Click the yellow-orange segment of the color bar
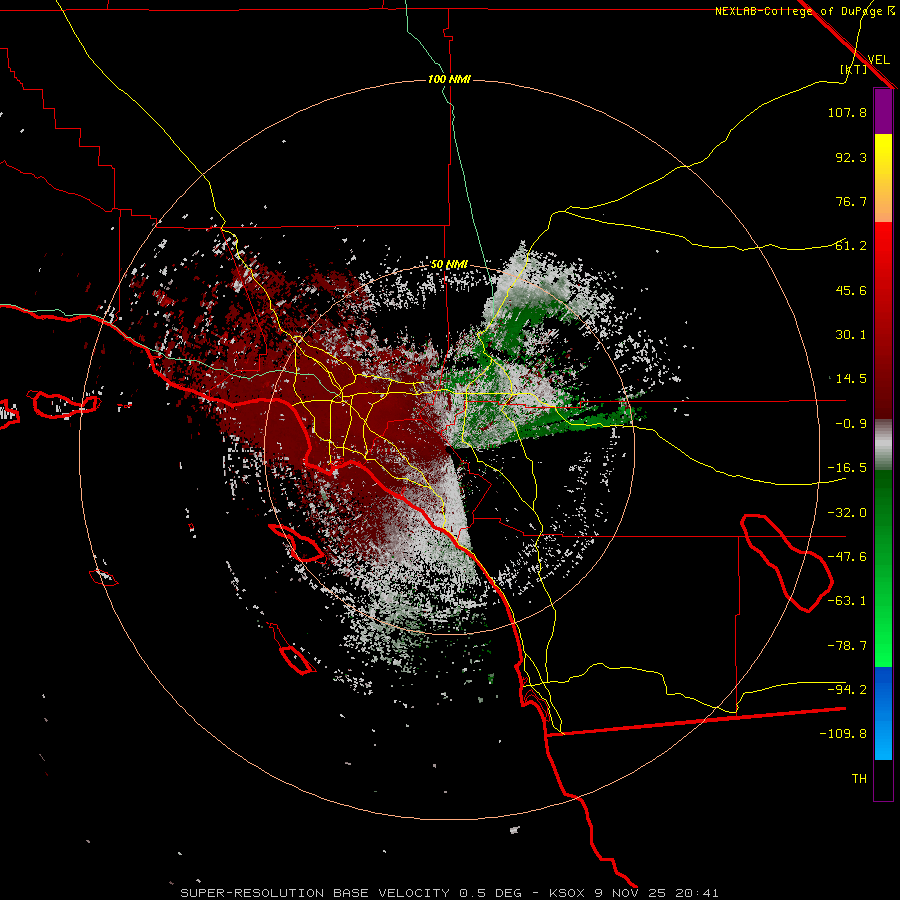This screenshot has height=900, width=900. tap(883, 178)
